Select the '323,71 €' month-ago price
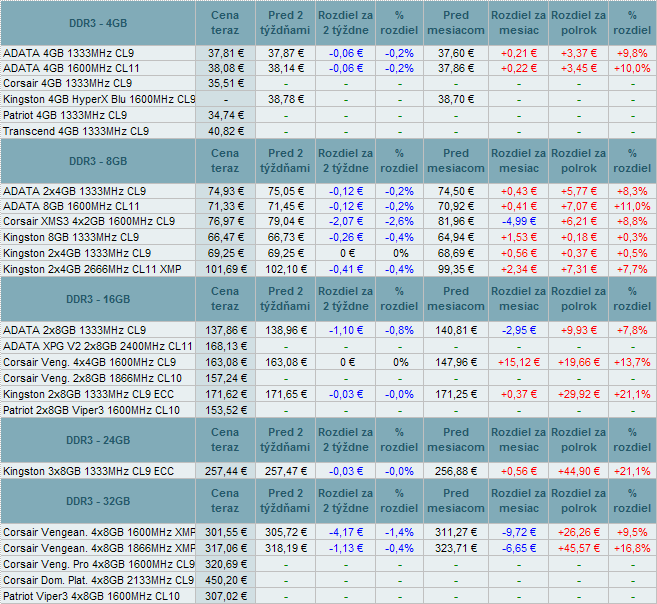The width and height of the screenshot is (657, 604). point(456,548)
